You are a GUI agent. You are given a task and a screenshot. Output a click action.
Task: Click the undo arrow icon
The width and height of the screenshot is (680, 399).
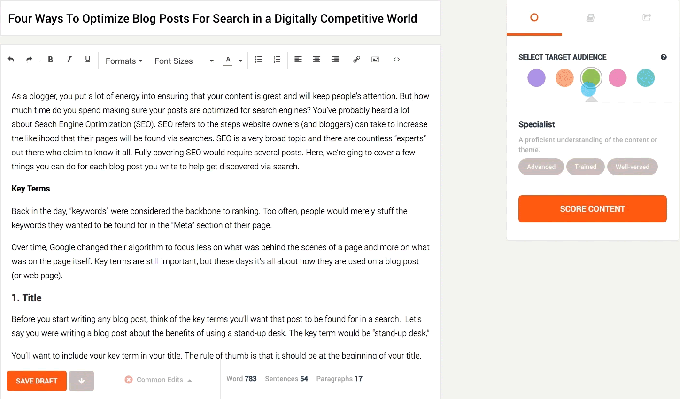[x=11, y=59]
